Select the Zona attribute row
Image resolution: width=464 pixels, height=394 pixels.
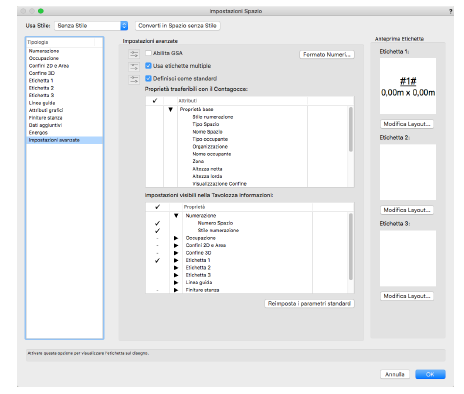point(247,161)
